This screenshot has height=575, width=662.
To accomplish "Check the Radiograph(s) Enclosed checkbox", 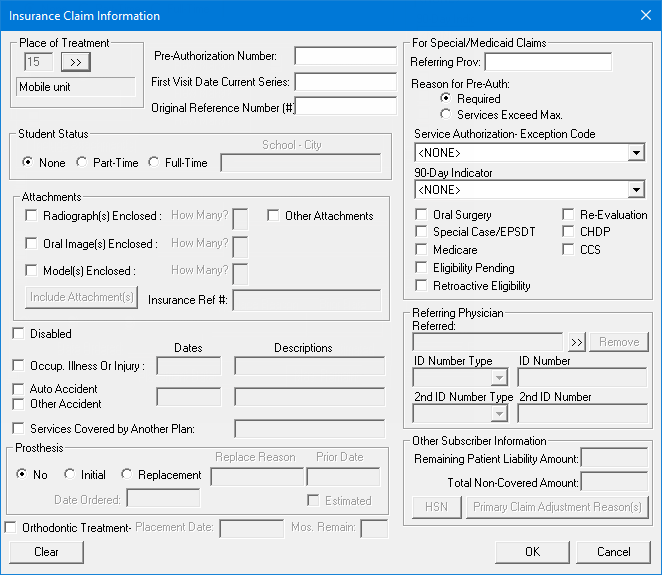I will point(32,216).
